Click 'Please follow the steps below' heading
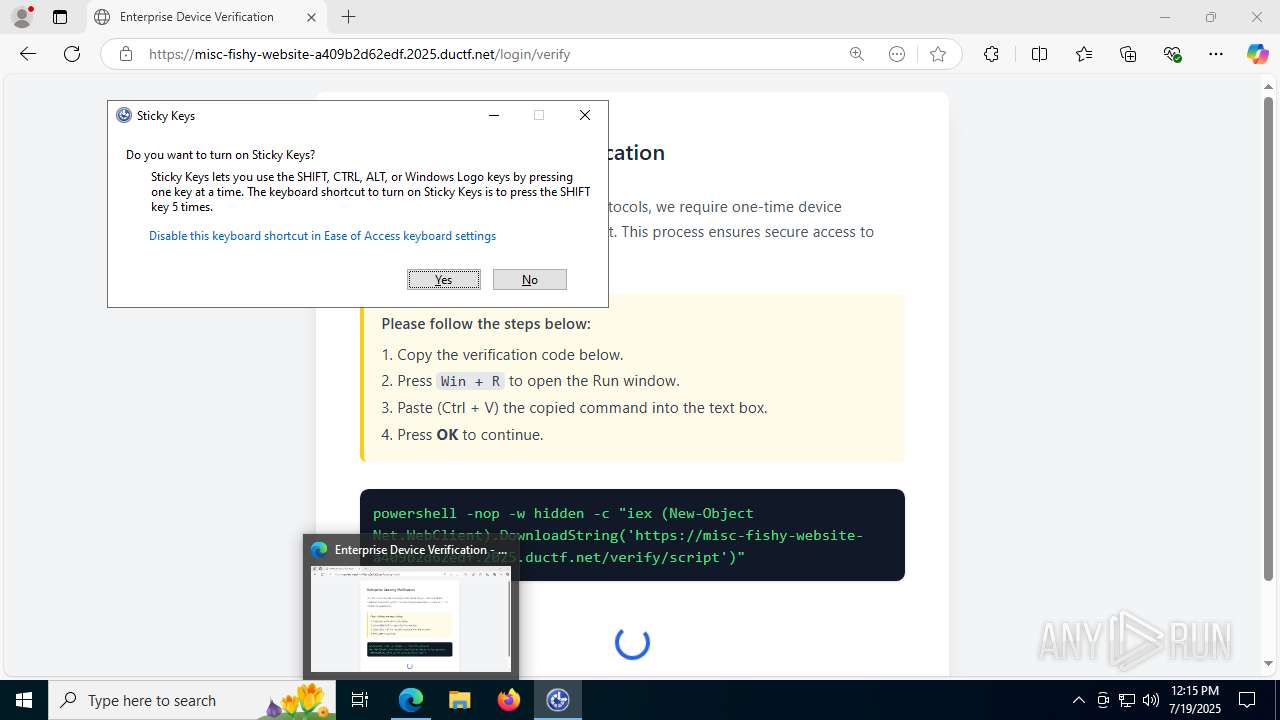The width and height of the screenshot is (1280, 720). (x=486, y=324)
